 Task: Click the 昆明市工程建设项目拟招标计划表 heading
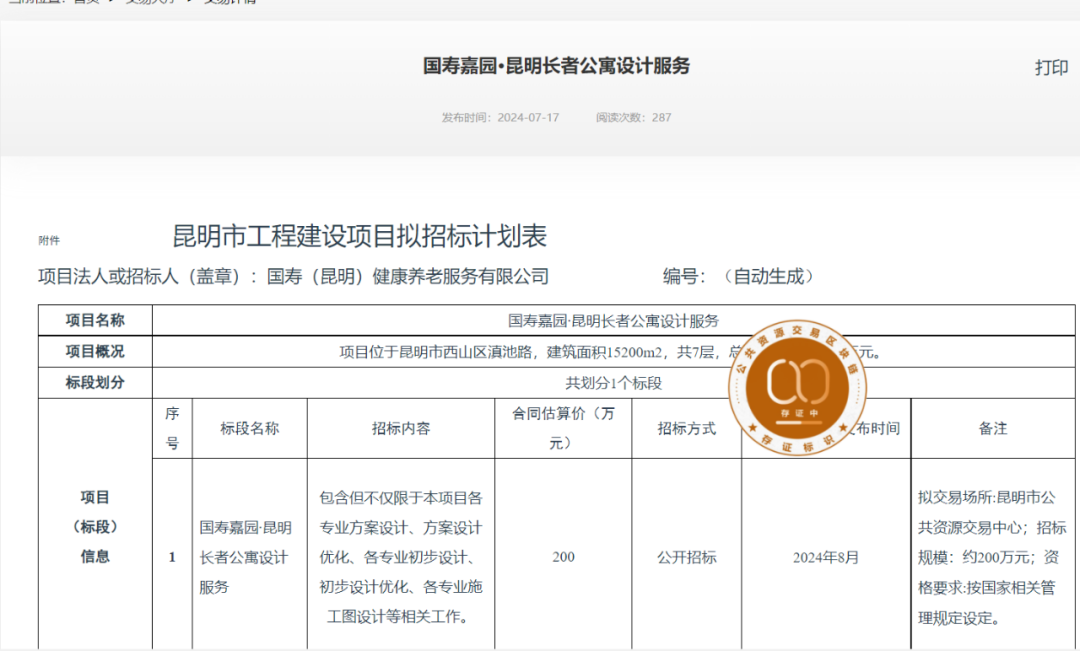pos(360,237)
